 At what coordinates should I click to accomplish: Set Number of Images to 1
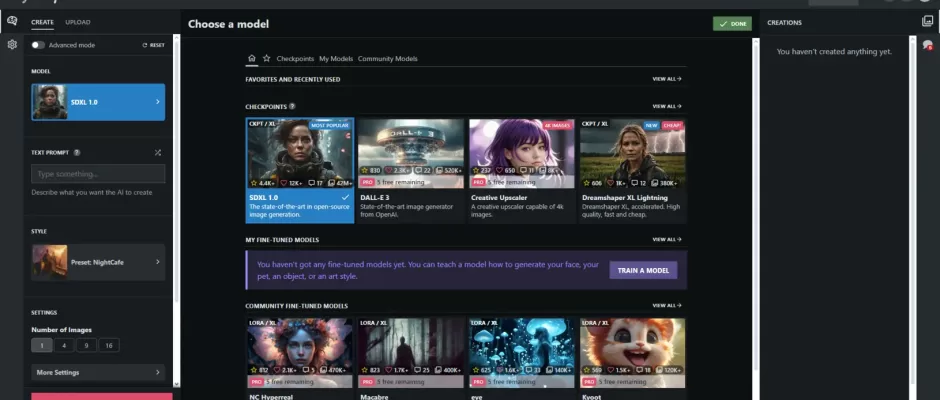pyautogui.click(x=42, y=345)
